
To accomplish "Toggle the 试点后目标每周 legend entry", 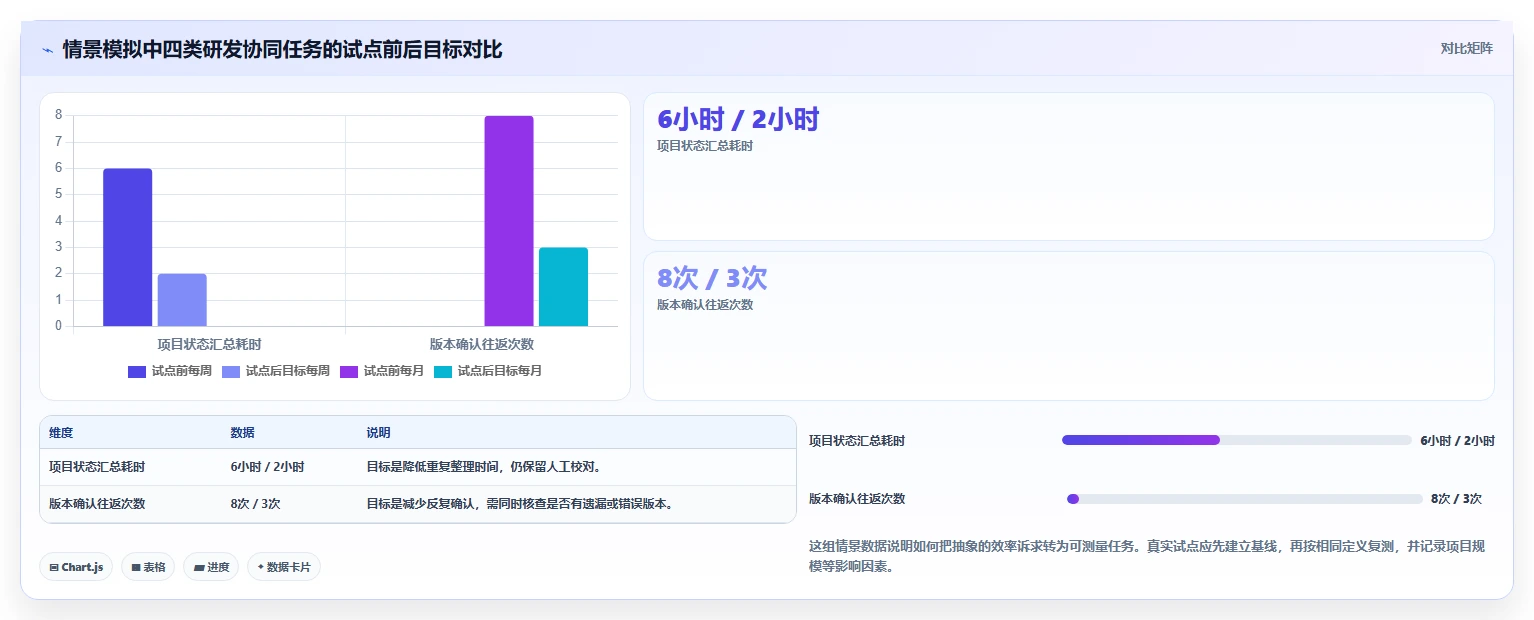I will tap(276, 371).
